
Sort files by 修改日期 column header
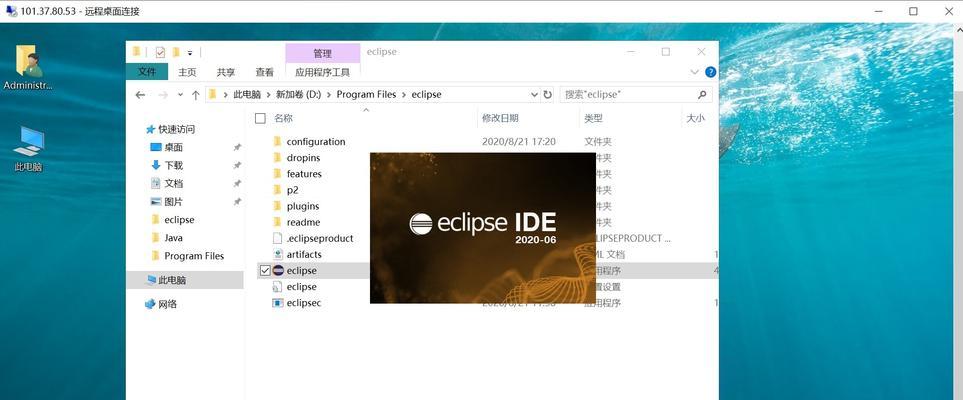(x=500, y=118)
